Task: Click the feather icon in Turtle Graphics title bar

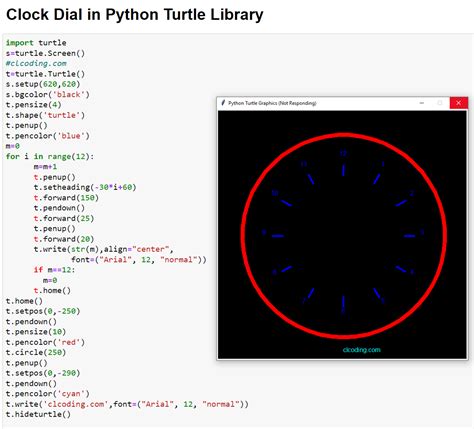Action: point(223,103)
